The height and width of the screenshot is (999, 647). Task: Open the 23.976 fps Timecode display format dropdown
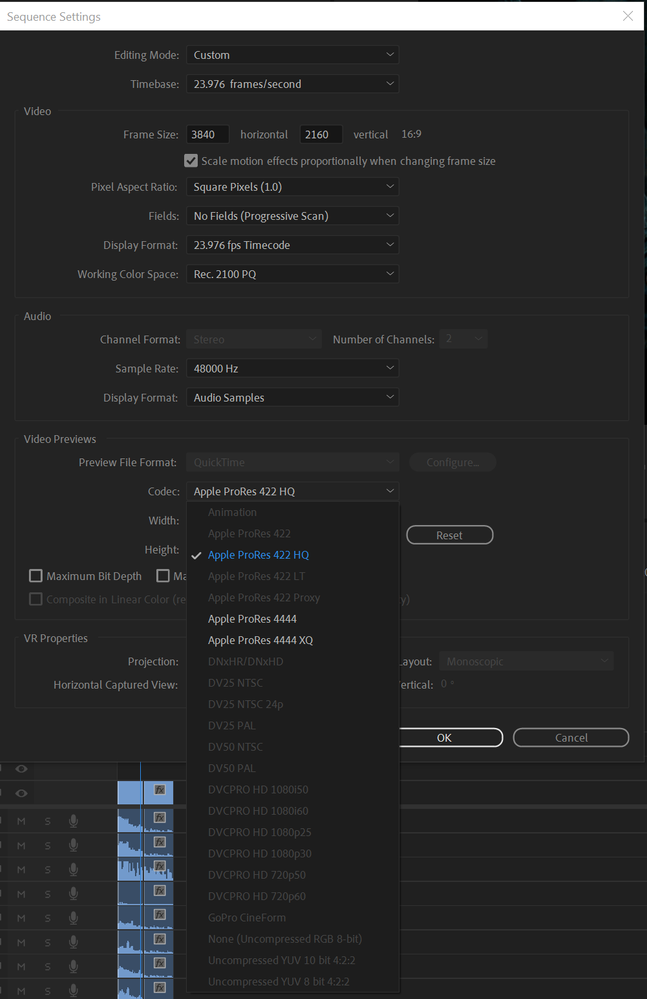click(x=293, y=245)
